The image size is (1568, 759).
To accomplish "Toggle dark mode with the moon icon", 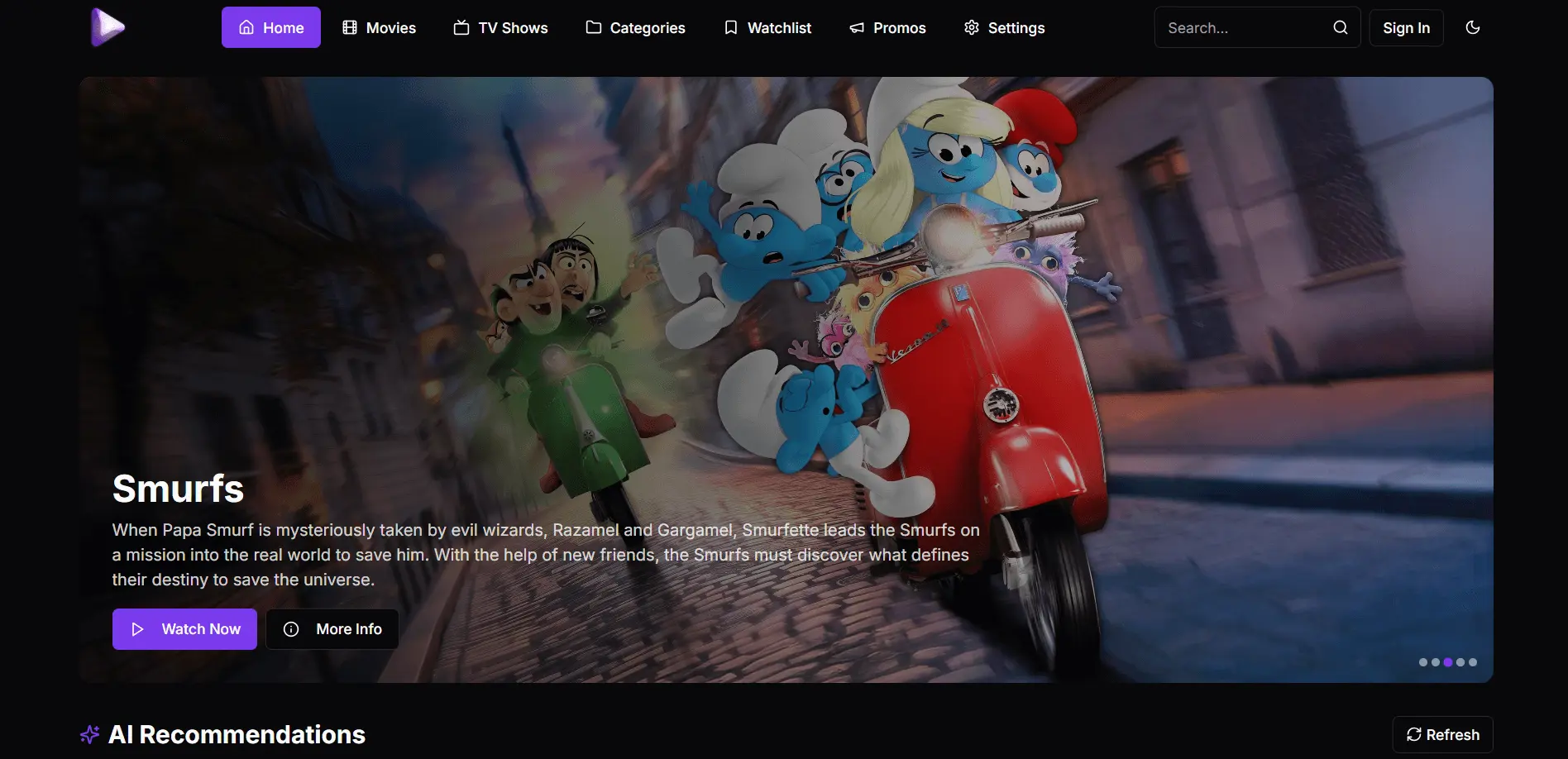I will pos(1473,27).
